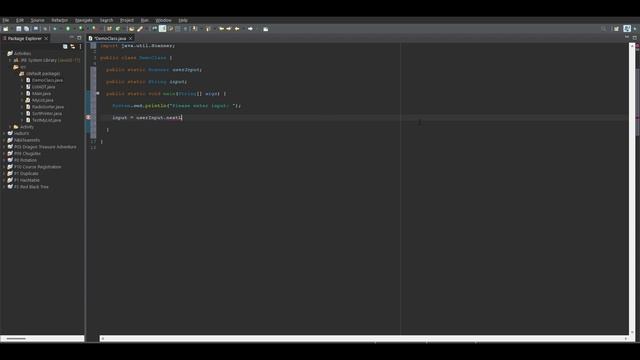The image size is (640, 360).
Task: Expand the Main.java tree arrow
Action: (22, 93)
